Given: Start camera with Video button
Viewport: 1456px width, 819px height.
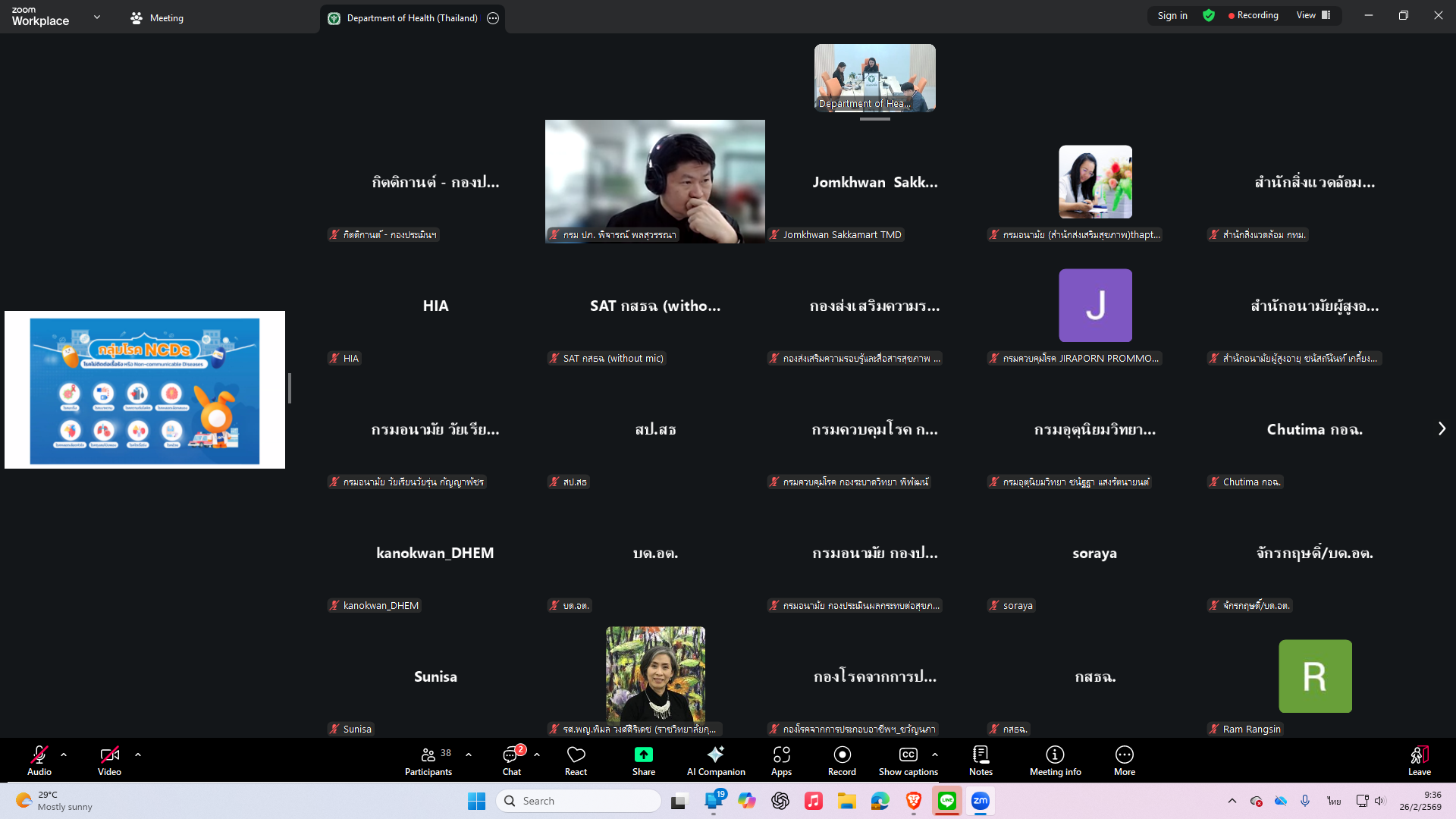Looking at the screenshot, I should tap(109, 760).
